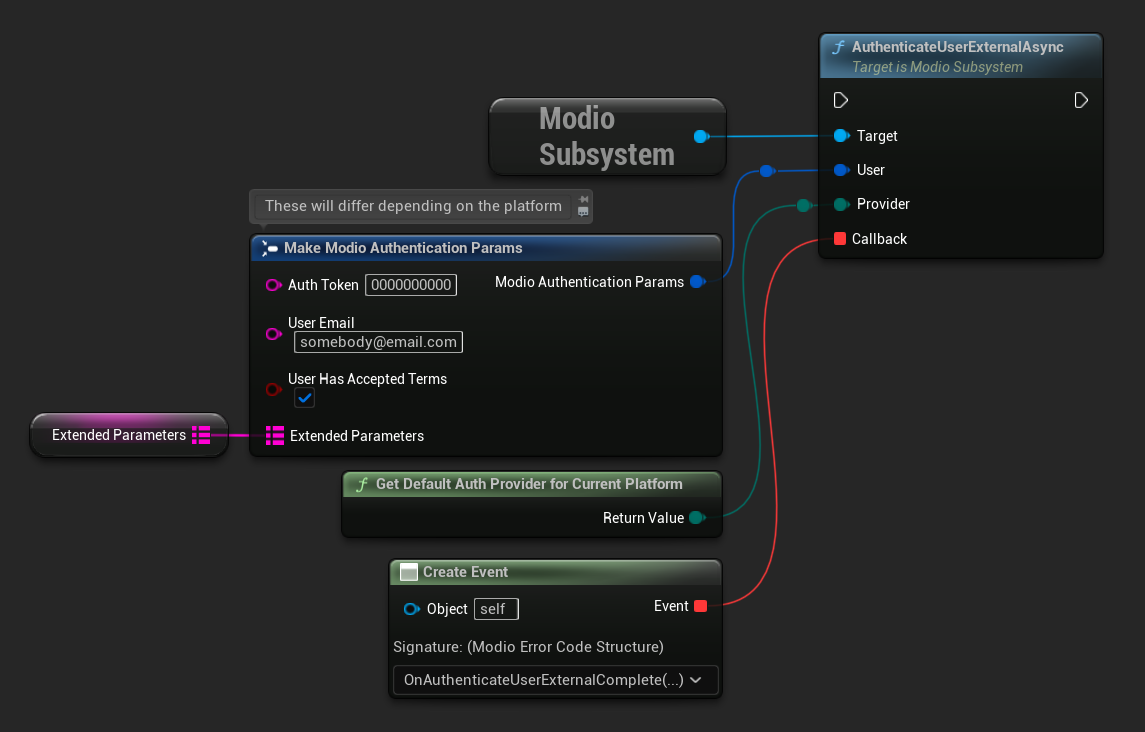
Task: Select the Make Modio Authentication Params node header
Action: (x=486, y=248)
